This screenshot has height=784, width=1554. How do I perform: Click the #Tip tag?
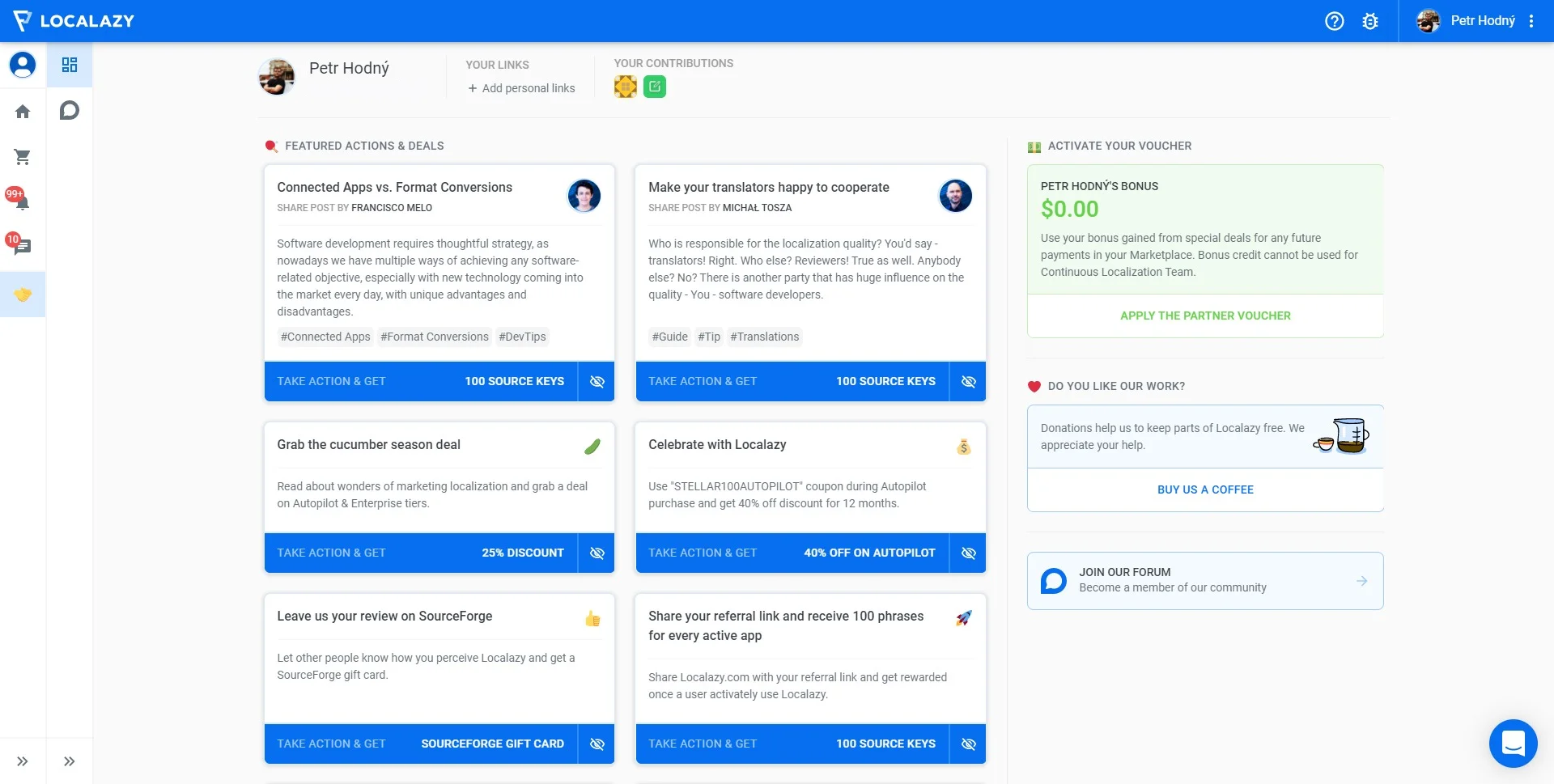coord(709,337)
